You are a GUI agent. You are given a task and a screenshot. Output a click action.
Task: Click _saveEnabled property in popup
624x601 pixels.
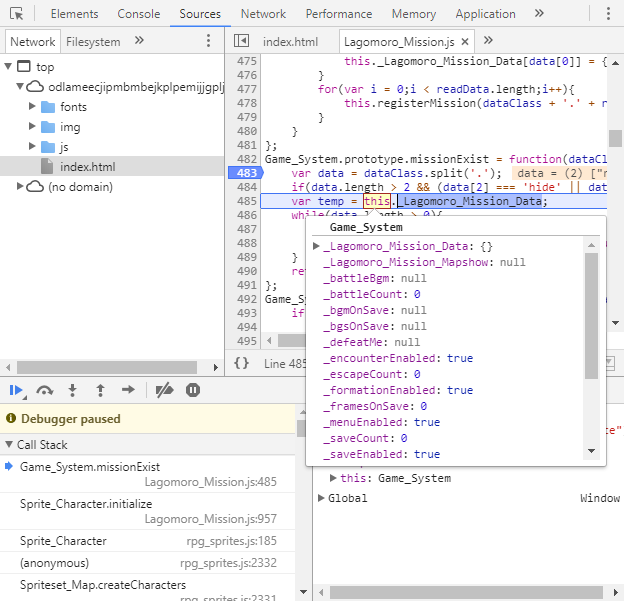[x=381, y=454]
